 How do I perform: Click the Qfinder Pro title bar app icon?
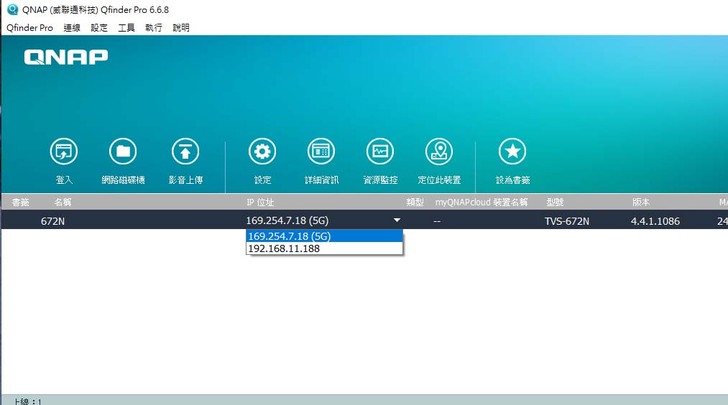pos(13,9)
